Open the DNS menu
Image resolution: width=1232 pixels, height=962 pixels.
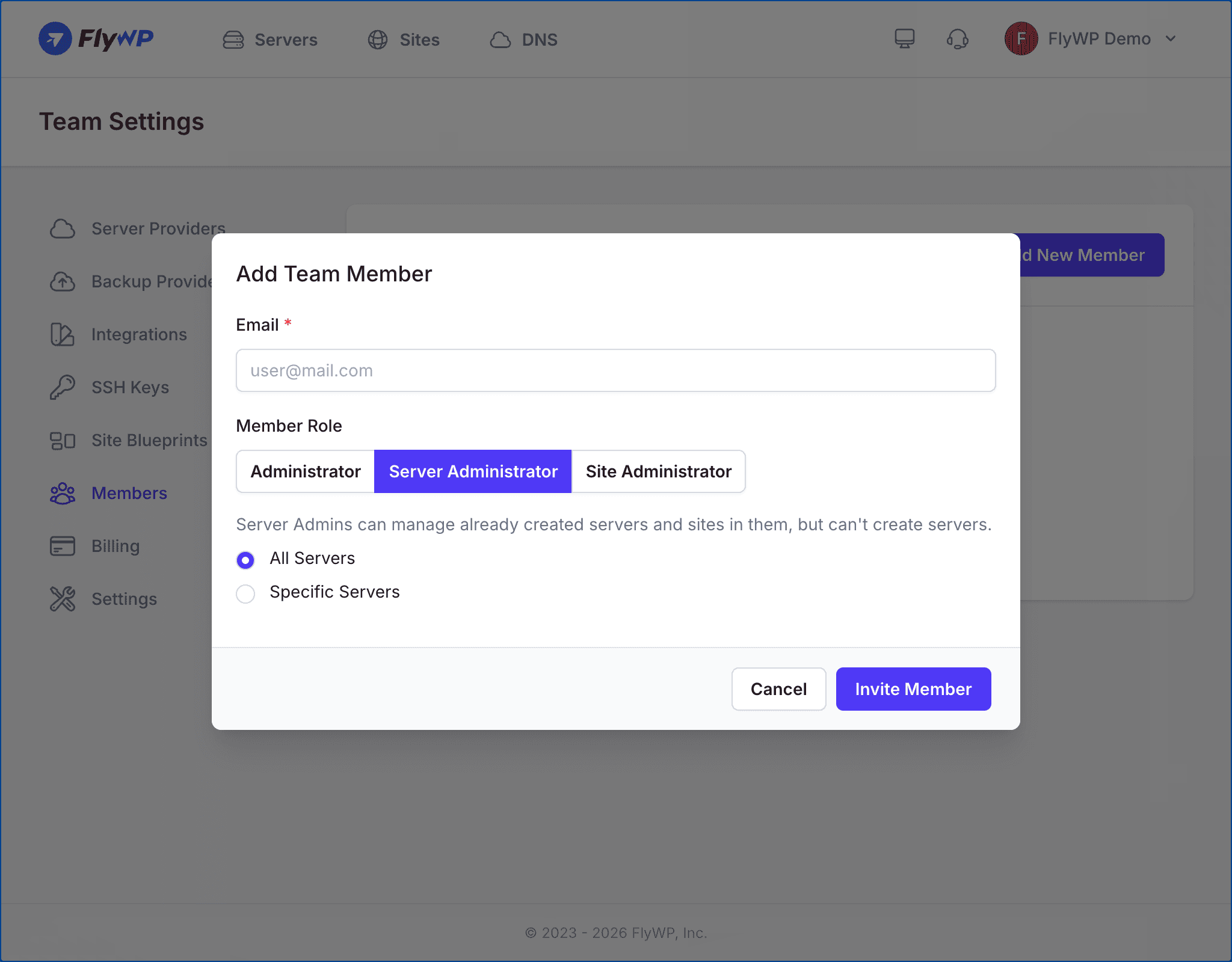[x=523, y=40]
